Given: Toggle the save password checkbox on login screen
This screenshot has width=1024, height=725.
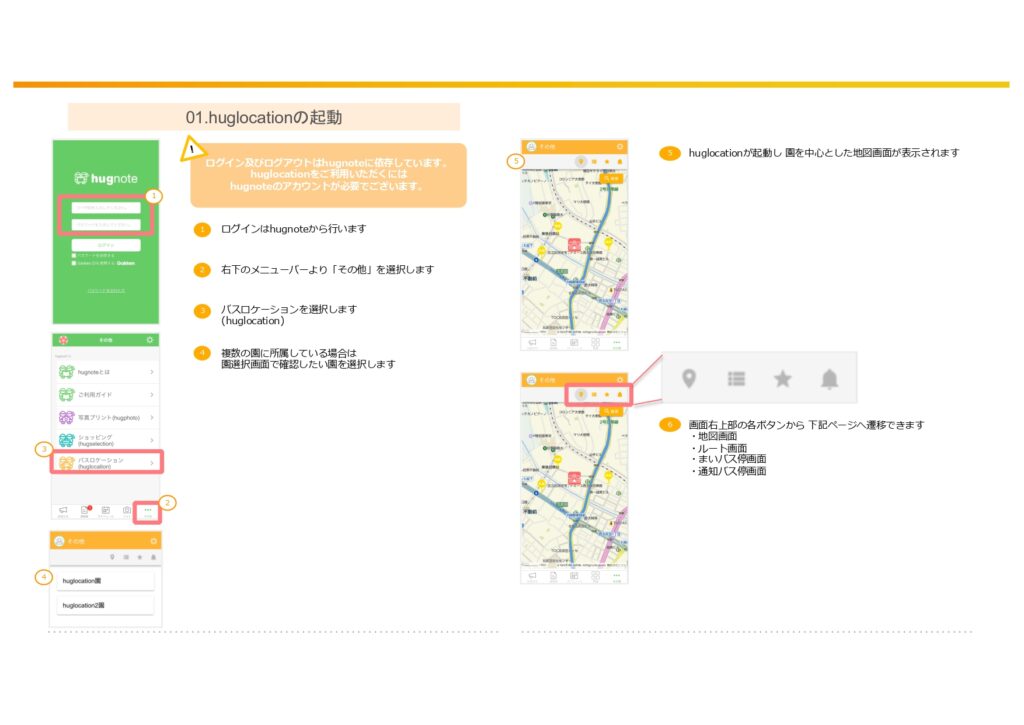Looking at the screenshot, I should click(73, 255).
